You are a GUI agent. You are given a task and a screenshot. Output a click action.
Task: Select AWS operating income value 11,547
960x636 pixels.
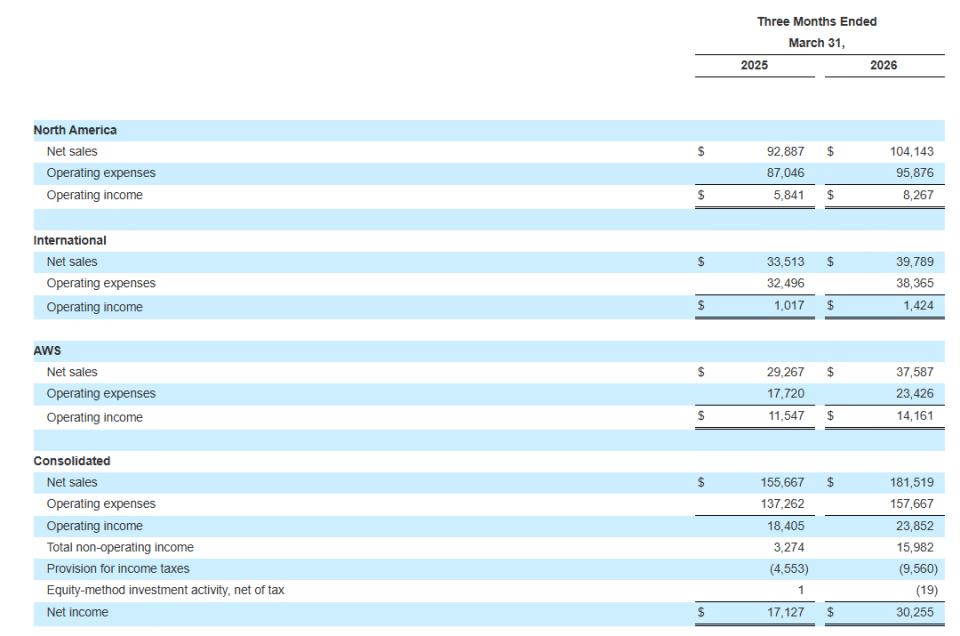[x=786, y=416]
